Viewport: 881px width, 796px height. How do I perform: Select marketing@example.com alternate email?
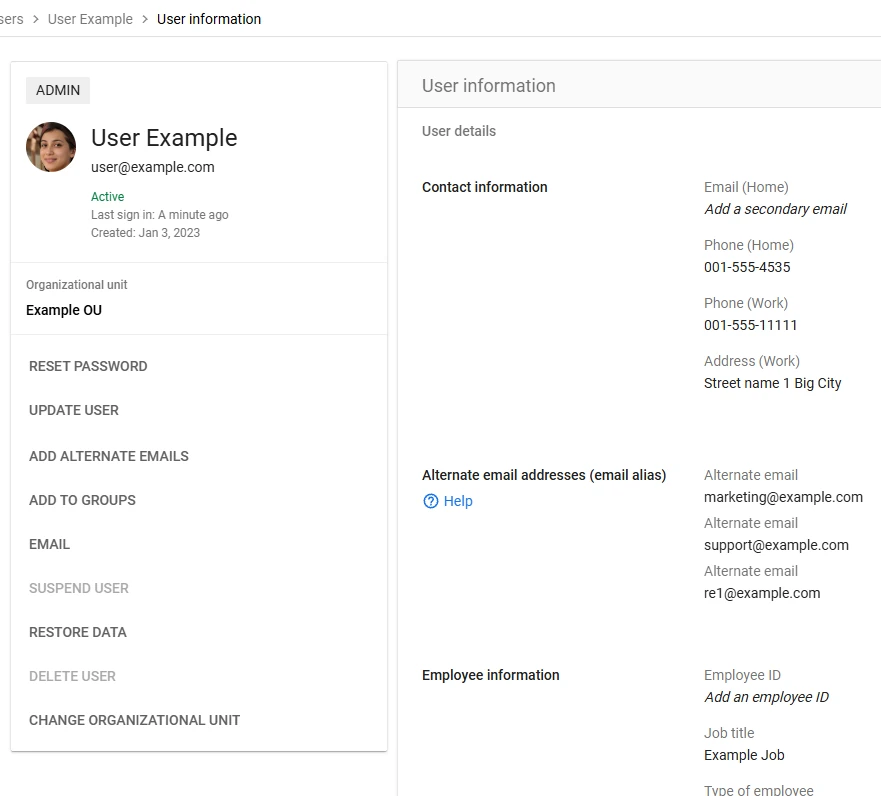783,497
